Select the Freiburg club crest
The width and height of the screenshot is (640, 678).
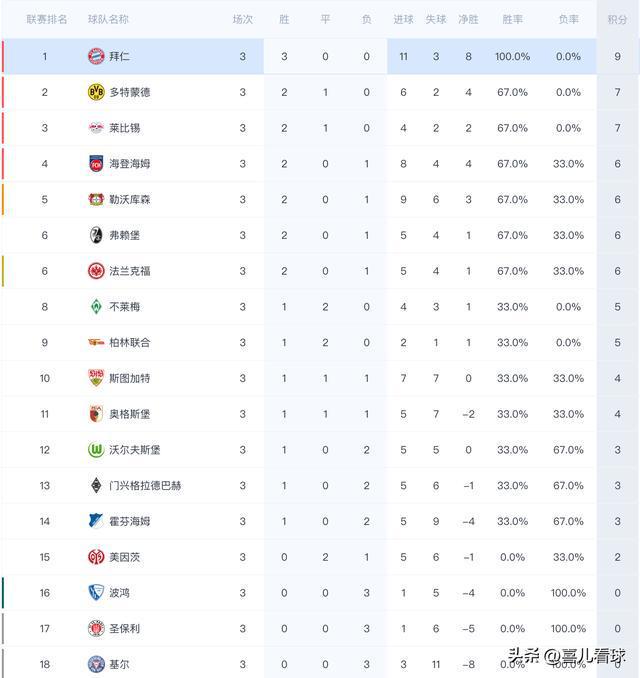[x=96, y=235]
